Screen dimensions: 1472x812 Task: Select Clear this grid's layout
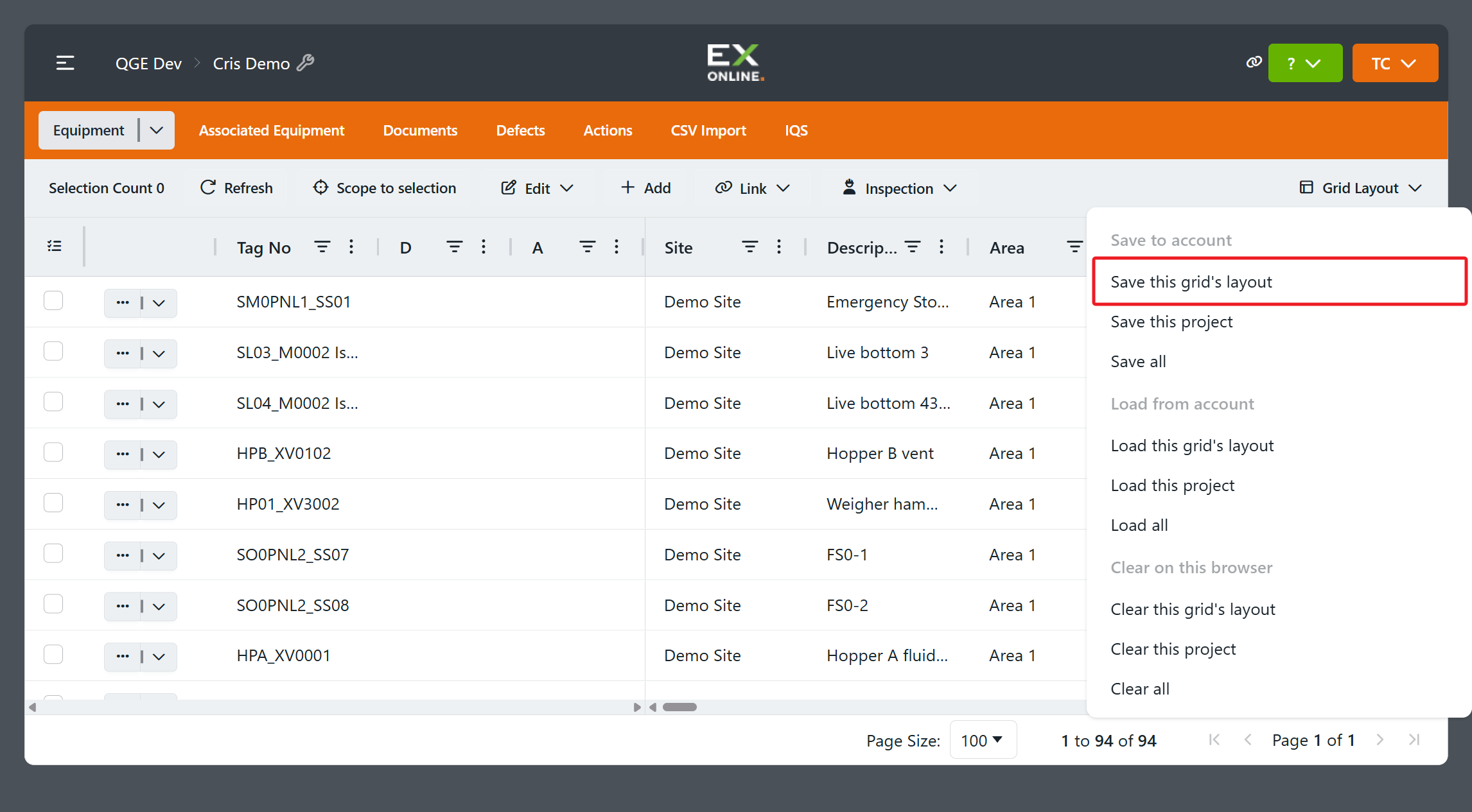(1193, 609)
